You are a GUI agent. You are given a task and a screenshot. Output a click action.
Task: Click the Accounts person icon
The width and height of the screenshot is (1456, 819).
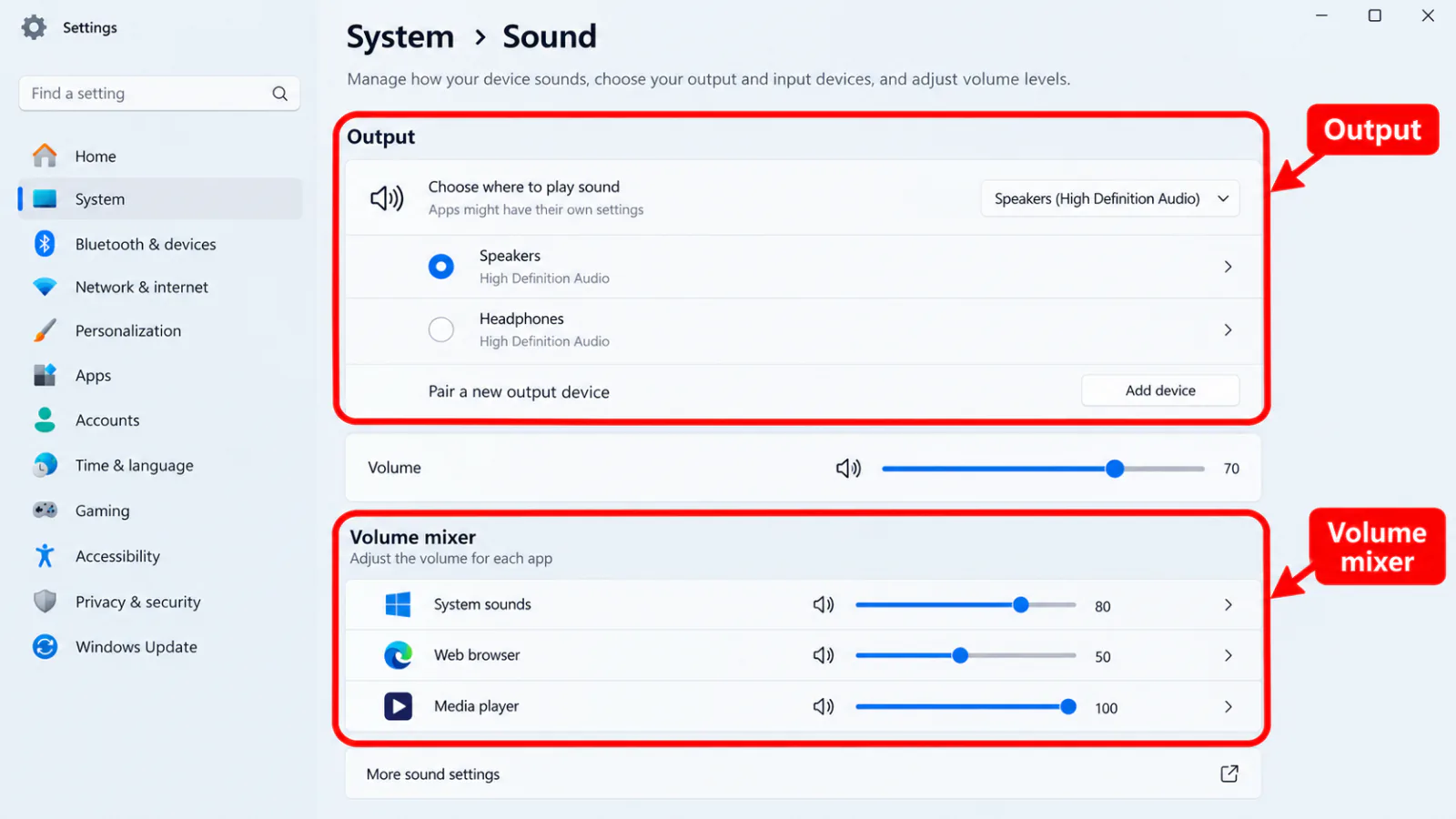coord(45,420)
